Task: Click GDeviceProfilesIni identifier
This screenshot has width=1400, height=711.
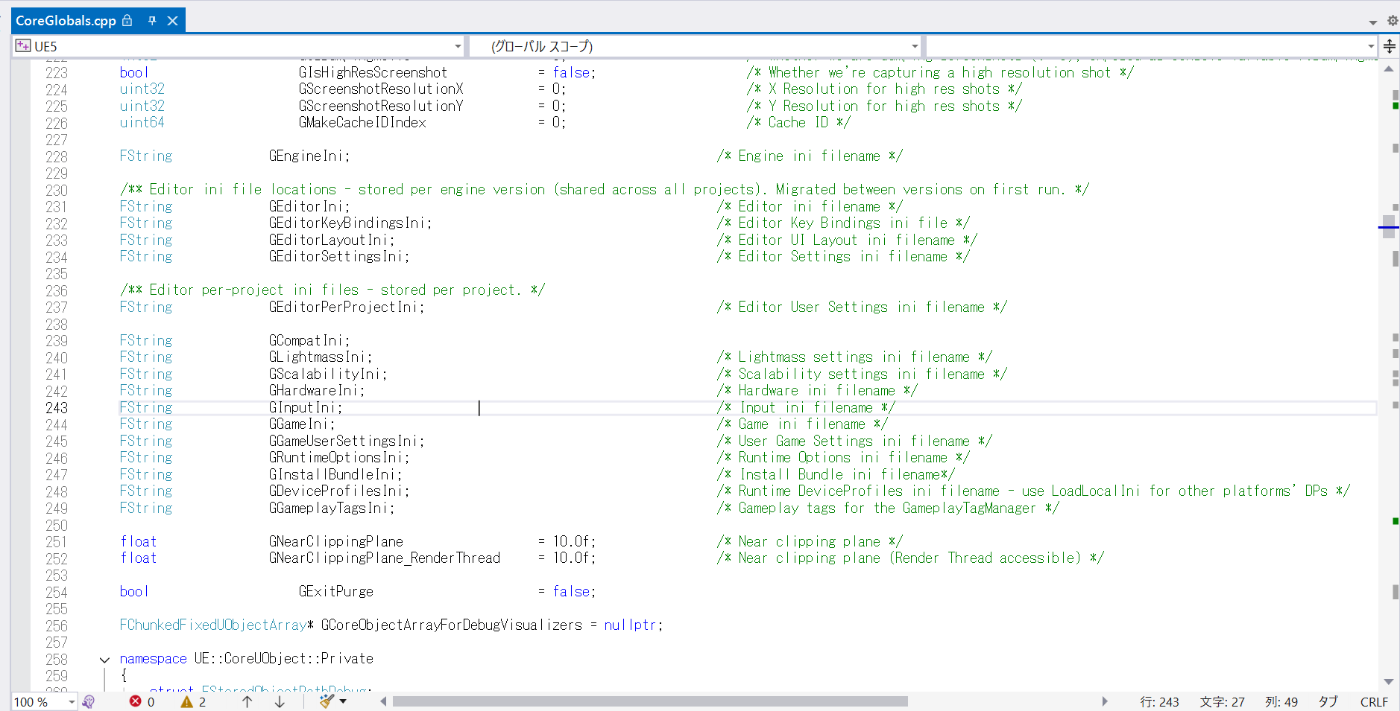Action: pyautogui.click(x=336, y=491)
